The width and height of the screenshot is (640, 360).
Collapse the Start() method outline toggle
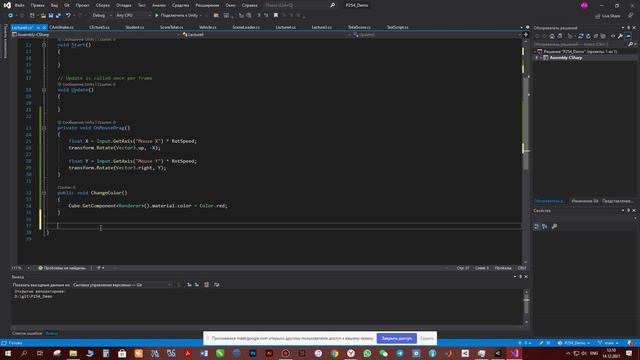[44, 45]
